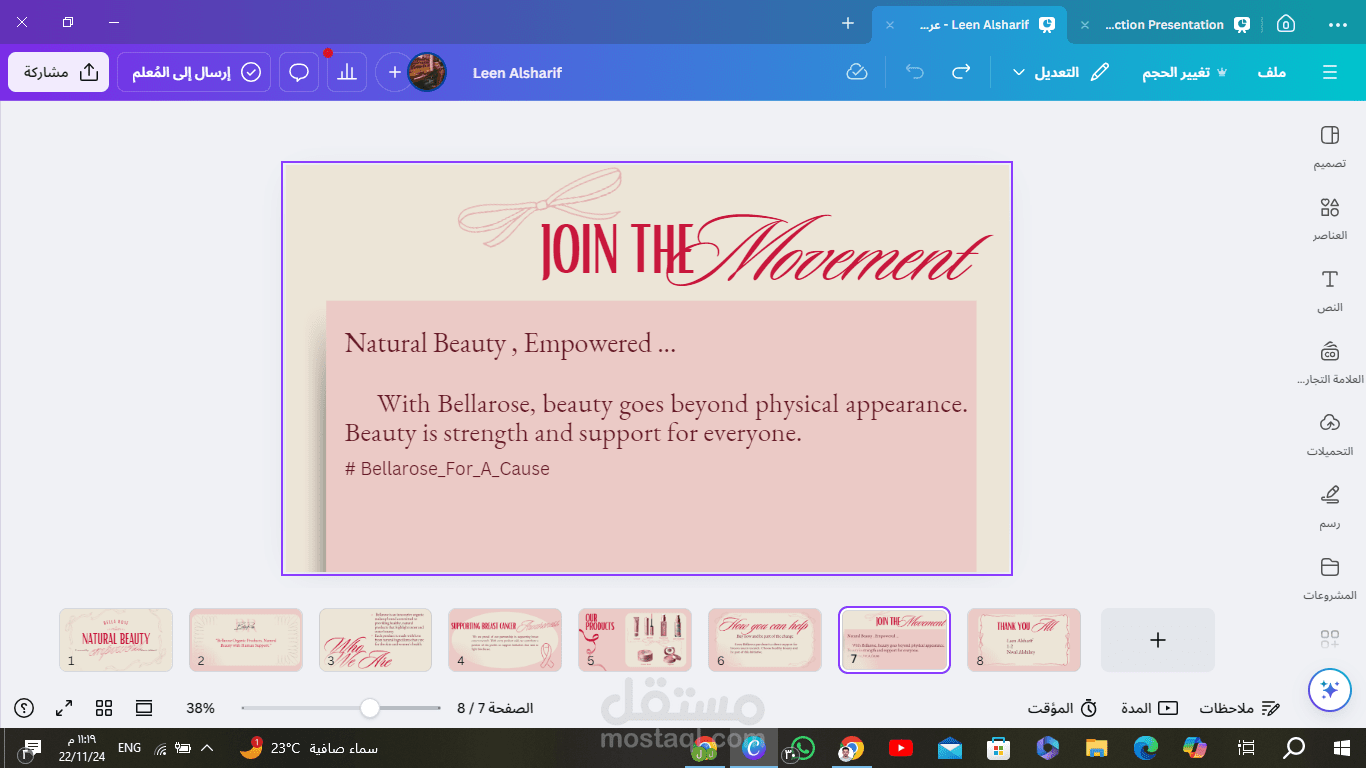Open YouTube from the taskbar

[x=900, y=748]
